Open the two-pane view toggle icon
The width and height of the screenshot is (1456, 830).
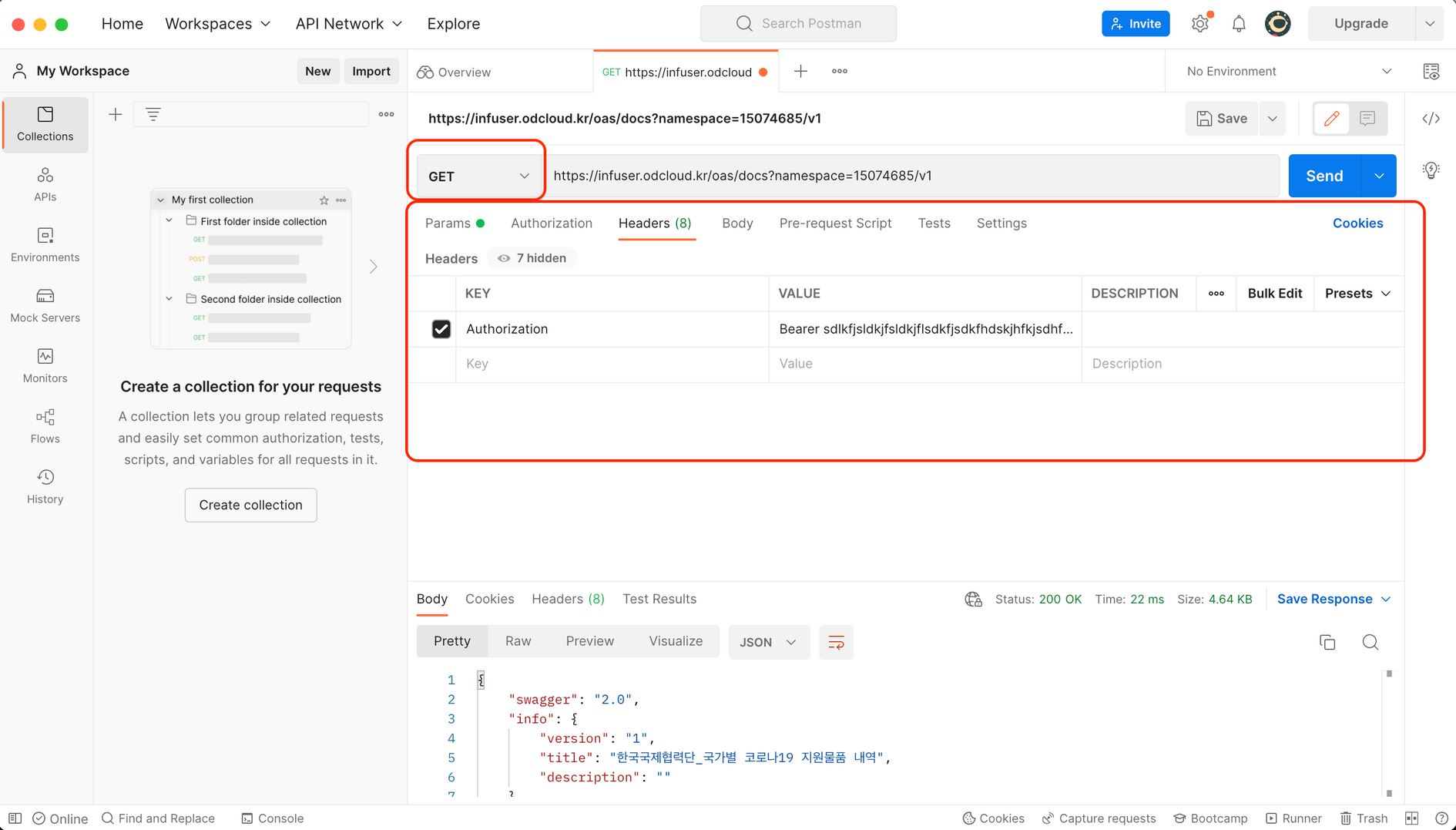pos(1411,818)
